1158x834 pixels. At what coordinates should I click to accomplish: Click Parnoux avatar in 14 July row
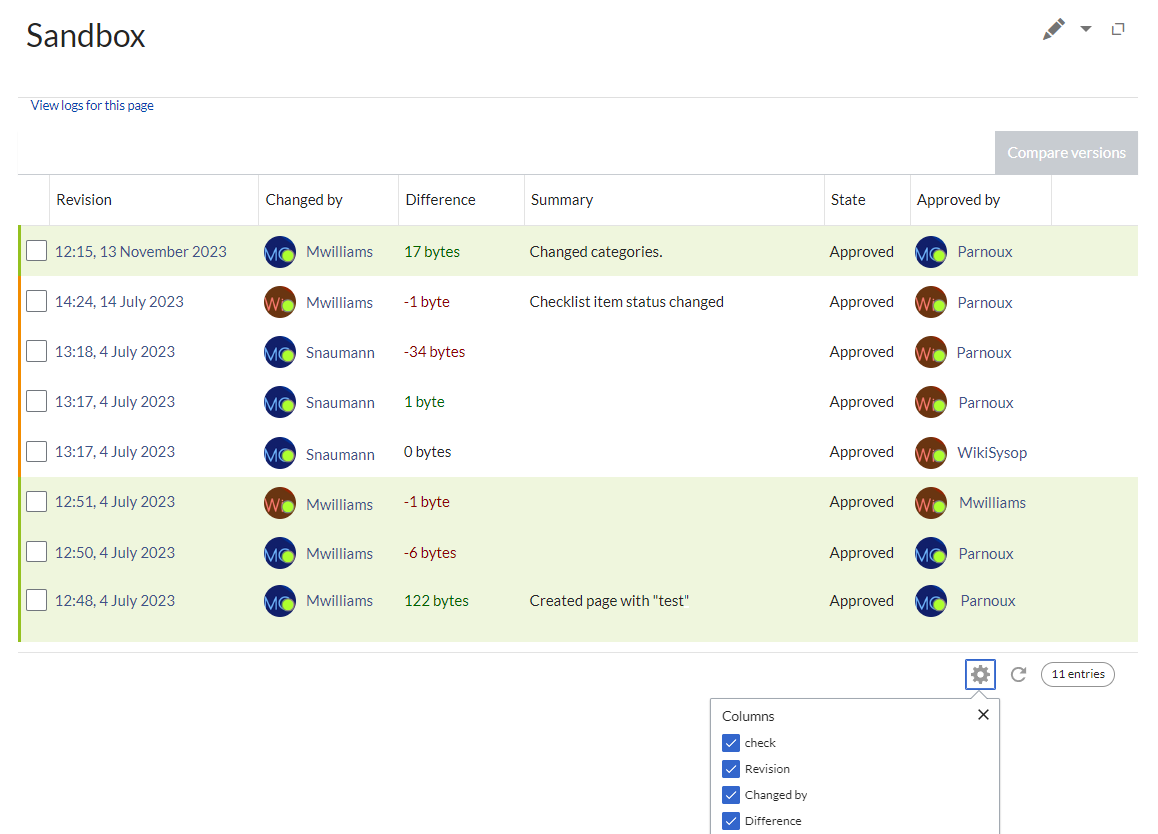[x=931, y=302]
